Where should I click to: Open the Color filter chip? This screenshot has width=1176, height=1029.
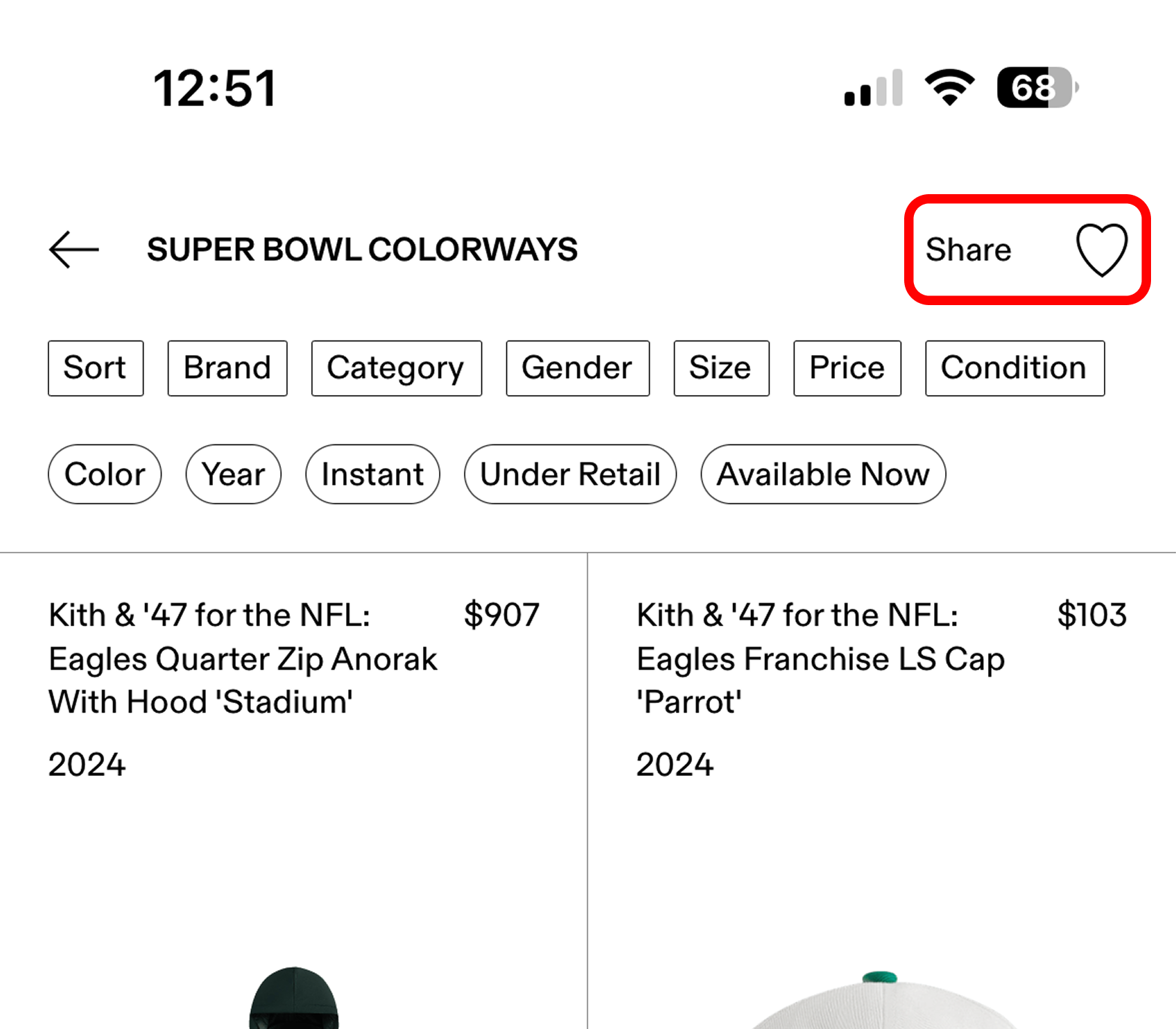(105, 474)
